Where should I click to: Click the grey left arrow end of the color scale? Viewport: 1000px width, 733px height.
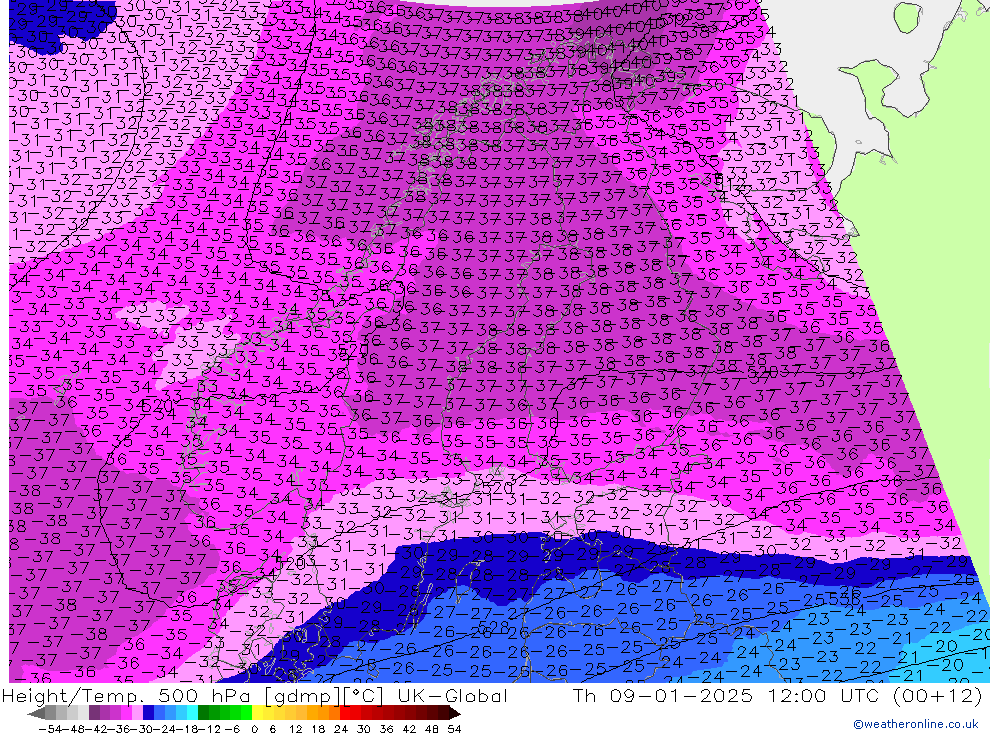[x=36, y=712]
